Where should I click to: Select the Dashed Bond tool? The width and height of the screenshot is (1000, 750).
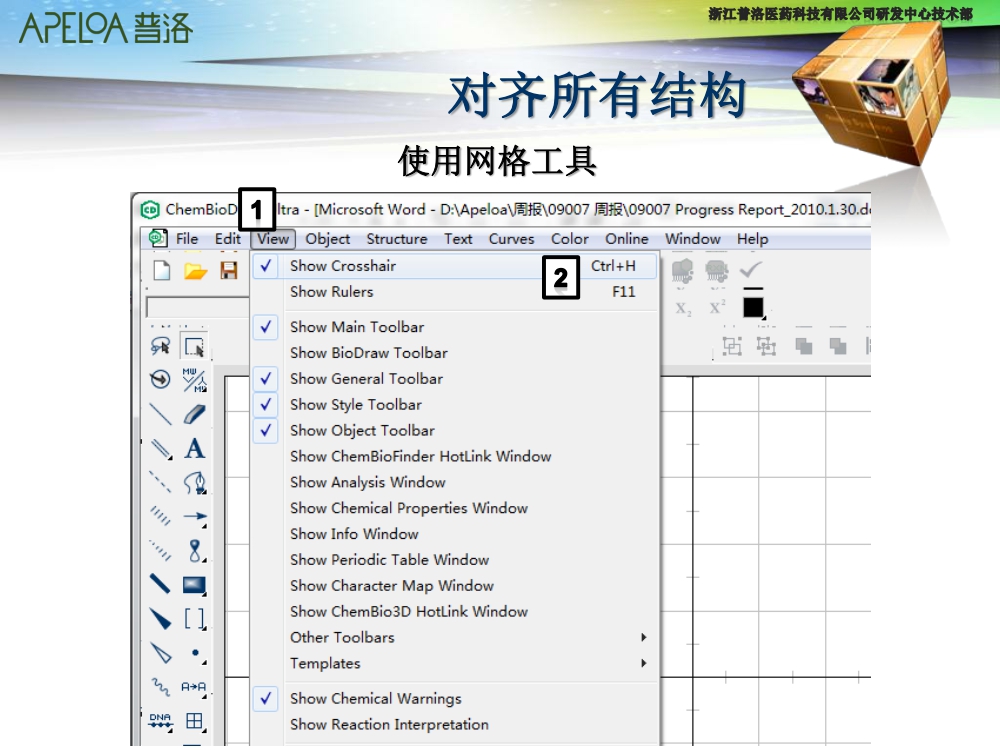coord(160,482)
